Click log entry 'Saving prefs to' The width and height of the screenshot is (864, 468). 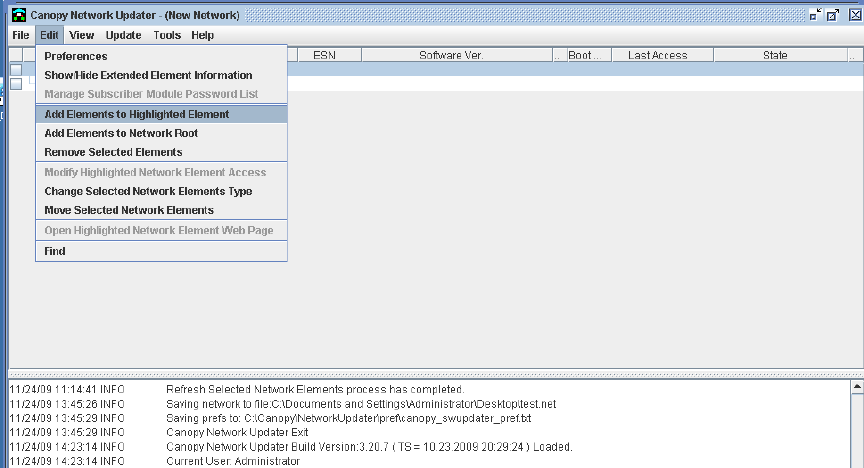[349, 418]
